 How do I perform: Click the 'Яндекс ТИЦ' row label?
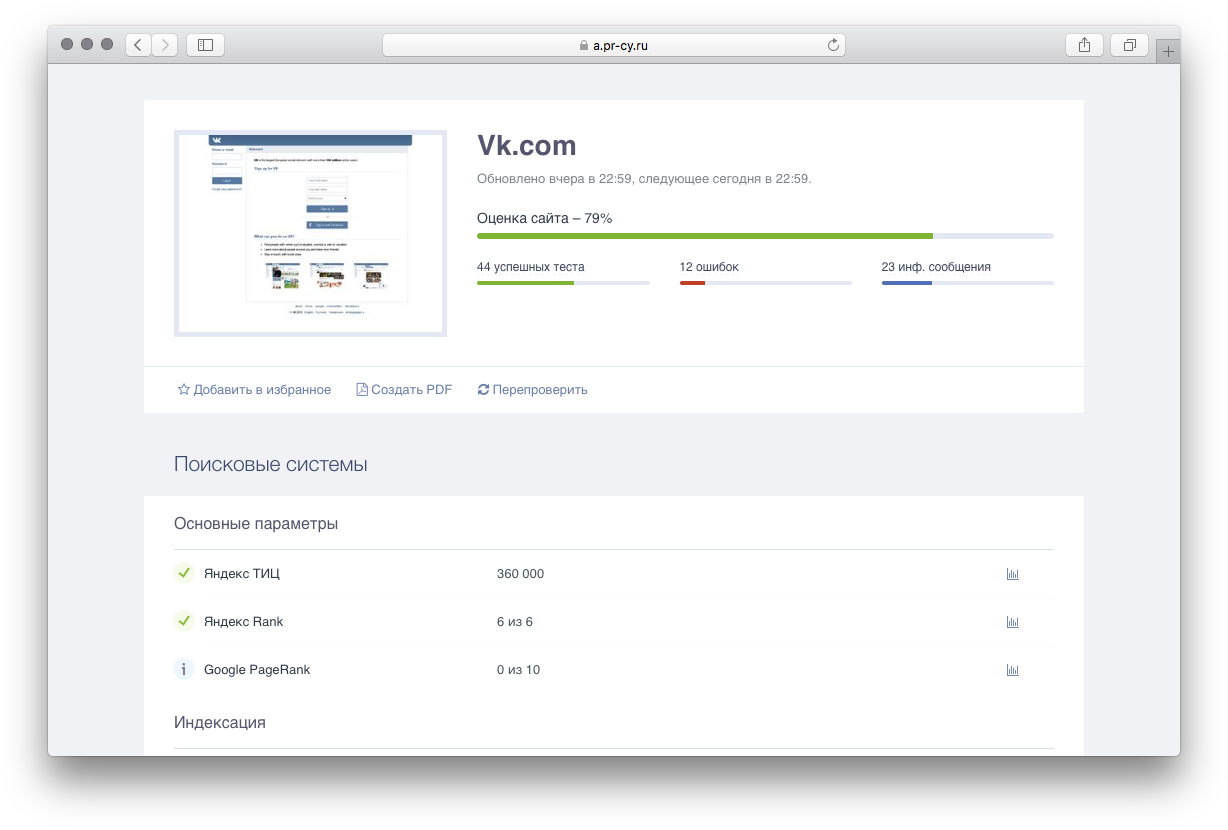[242, 574]
